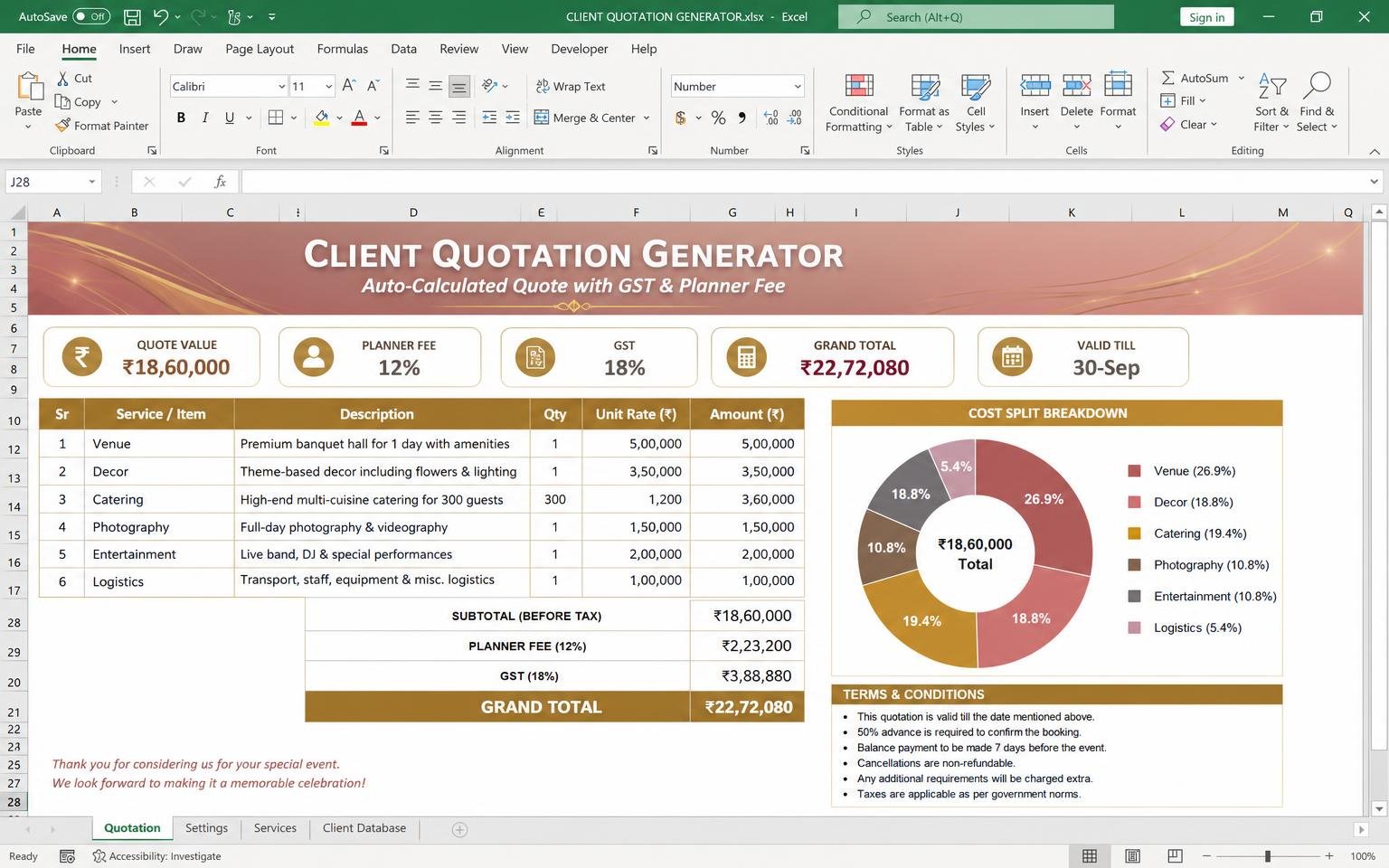Toggle Bottom Align button
The height and width of the screenshot is (868, 1389).
coord(459,86)
